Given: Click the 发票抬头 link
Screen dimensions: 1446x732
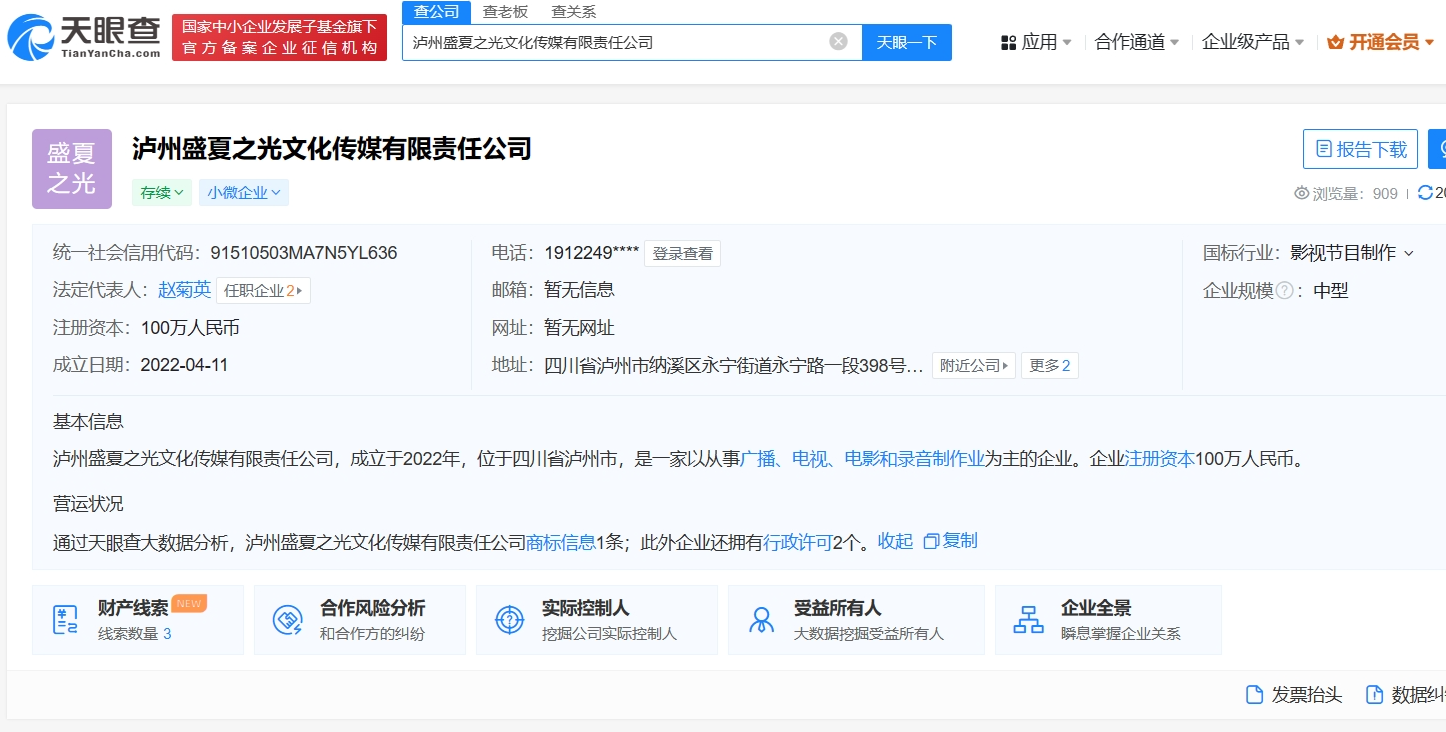Looking at the screenshot, I should (x=1294, y=695).
